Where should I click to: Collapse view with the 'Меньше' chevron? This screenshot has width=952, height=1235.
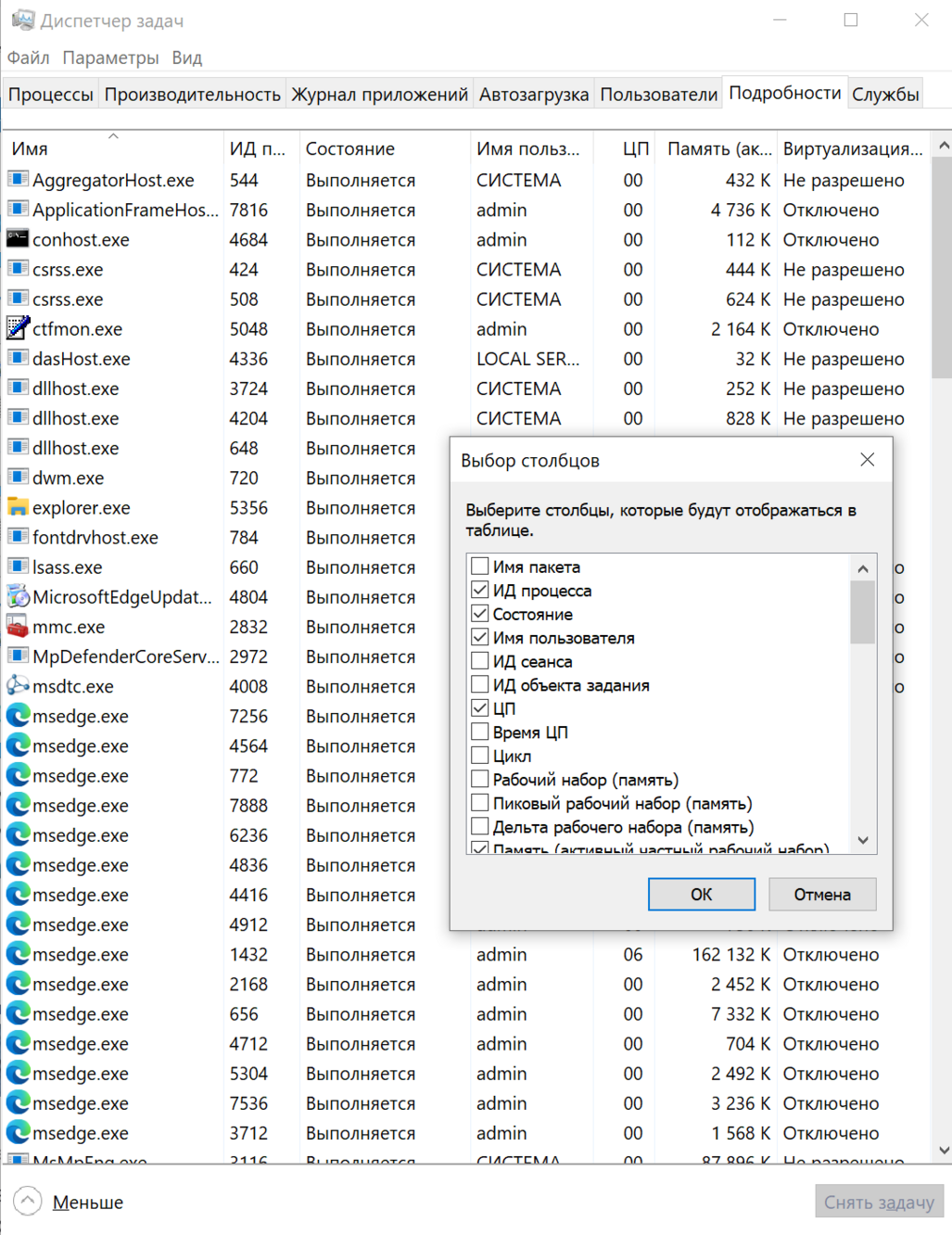pyautogui.click(x=28, y=1202)
